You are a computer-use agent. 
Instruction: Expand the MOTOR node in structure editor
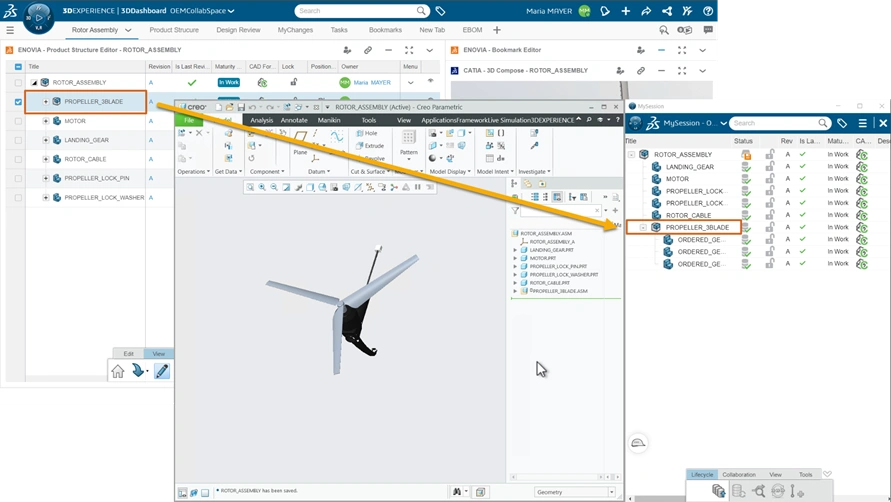(45, 121)
